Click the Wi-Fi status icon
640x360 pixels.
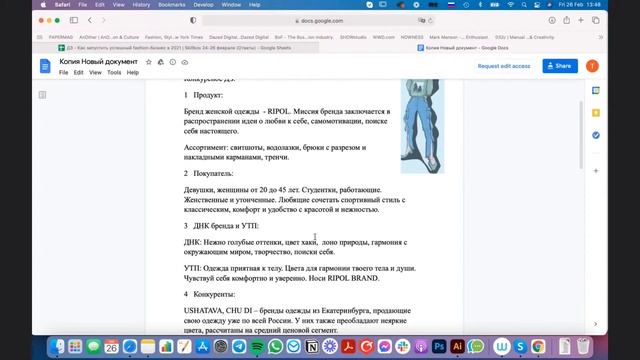coord(510,5)
